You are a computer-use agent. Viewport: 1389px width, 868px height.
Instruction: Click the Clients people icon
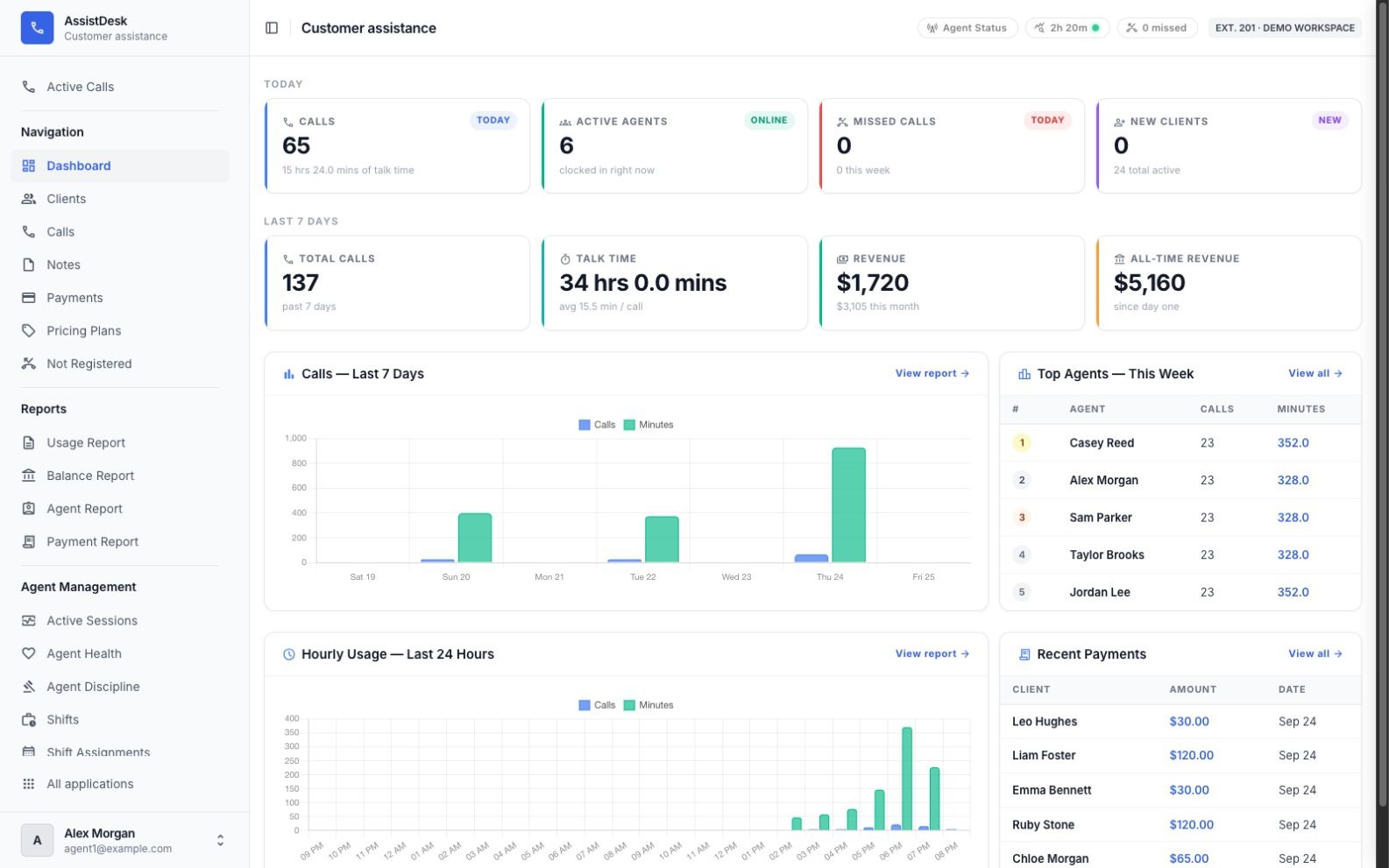click(x=29, y=199)
